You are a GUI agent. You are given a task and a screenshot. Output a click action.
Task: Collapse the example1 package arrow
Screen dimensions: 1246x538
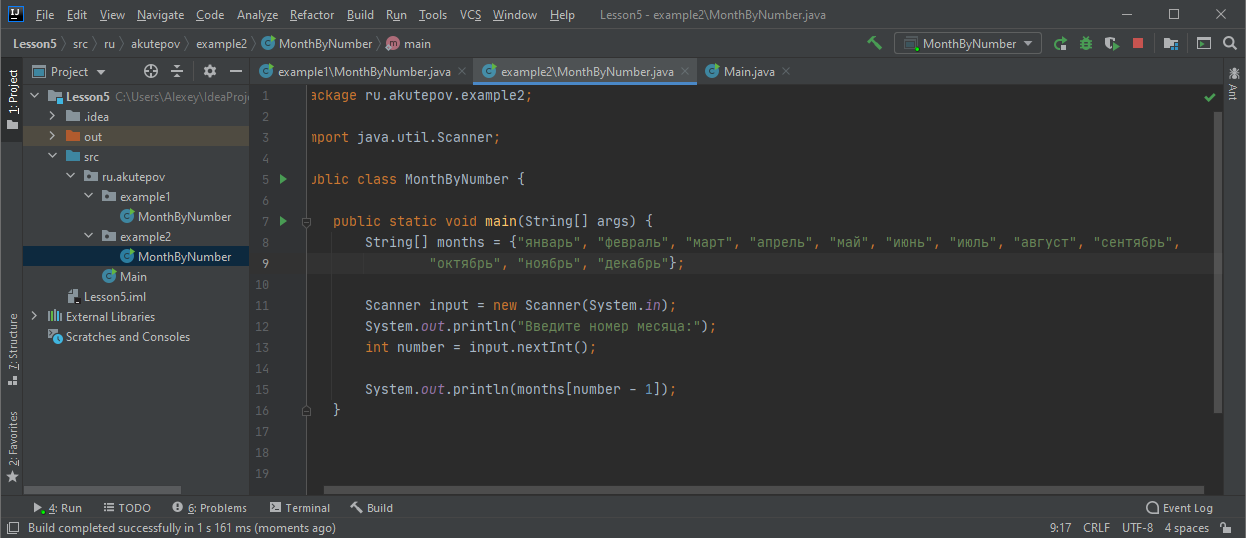(x=89, y=197)
